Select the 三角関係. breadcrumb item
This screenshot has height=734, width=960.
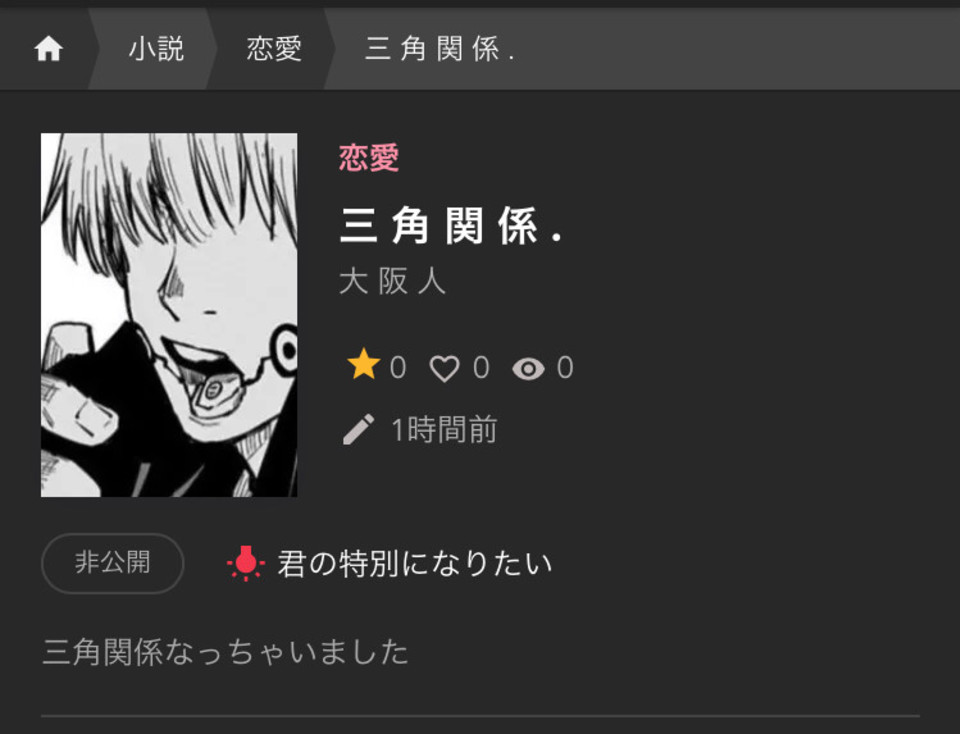440,49
